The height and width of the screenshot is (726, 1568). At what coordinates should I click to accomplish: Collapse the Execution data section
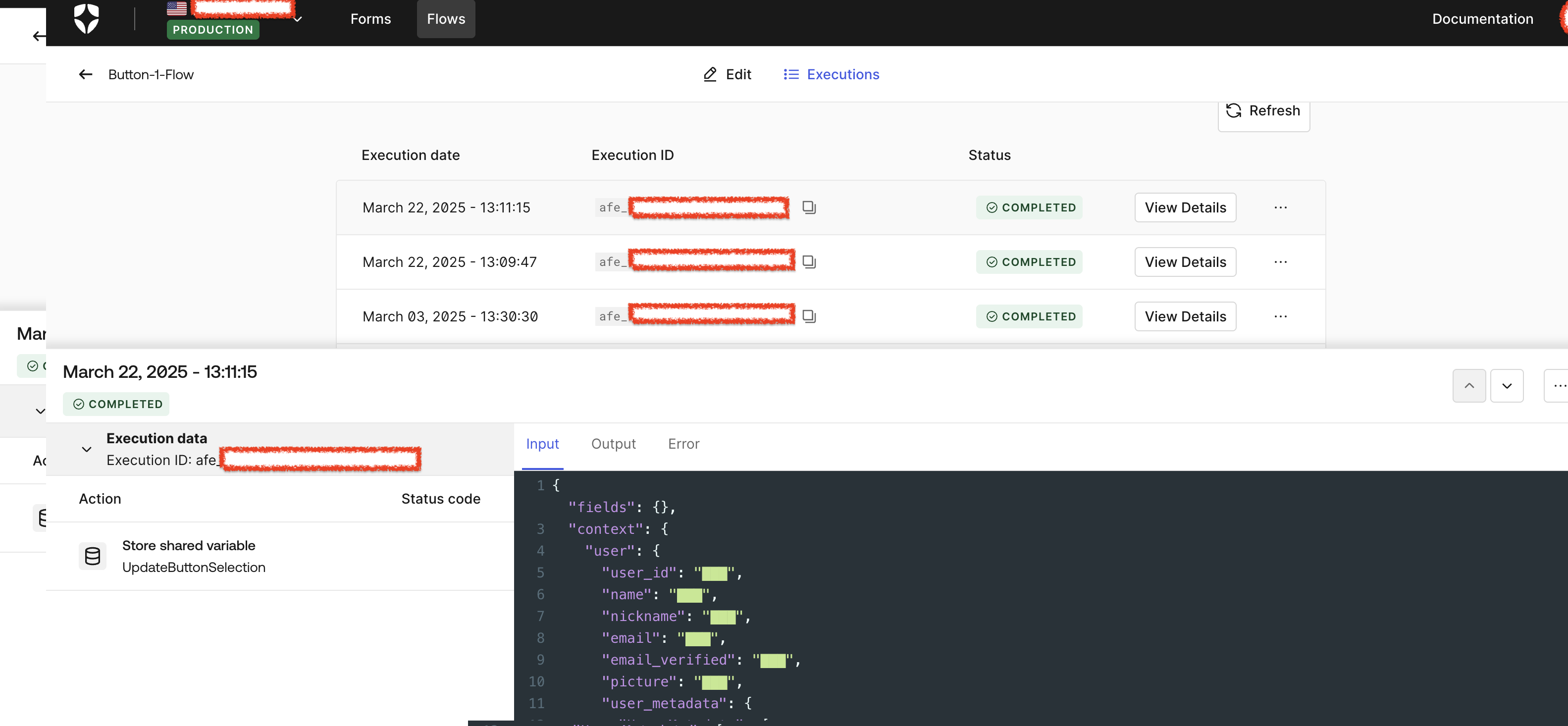[87, 449]
